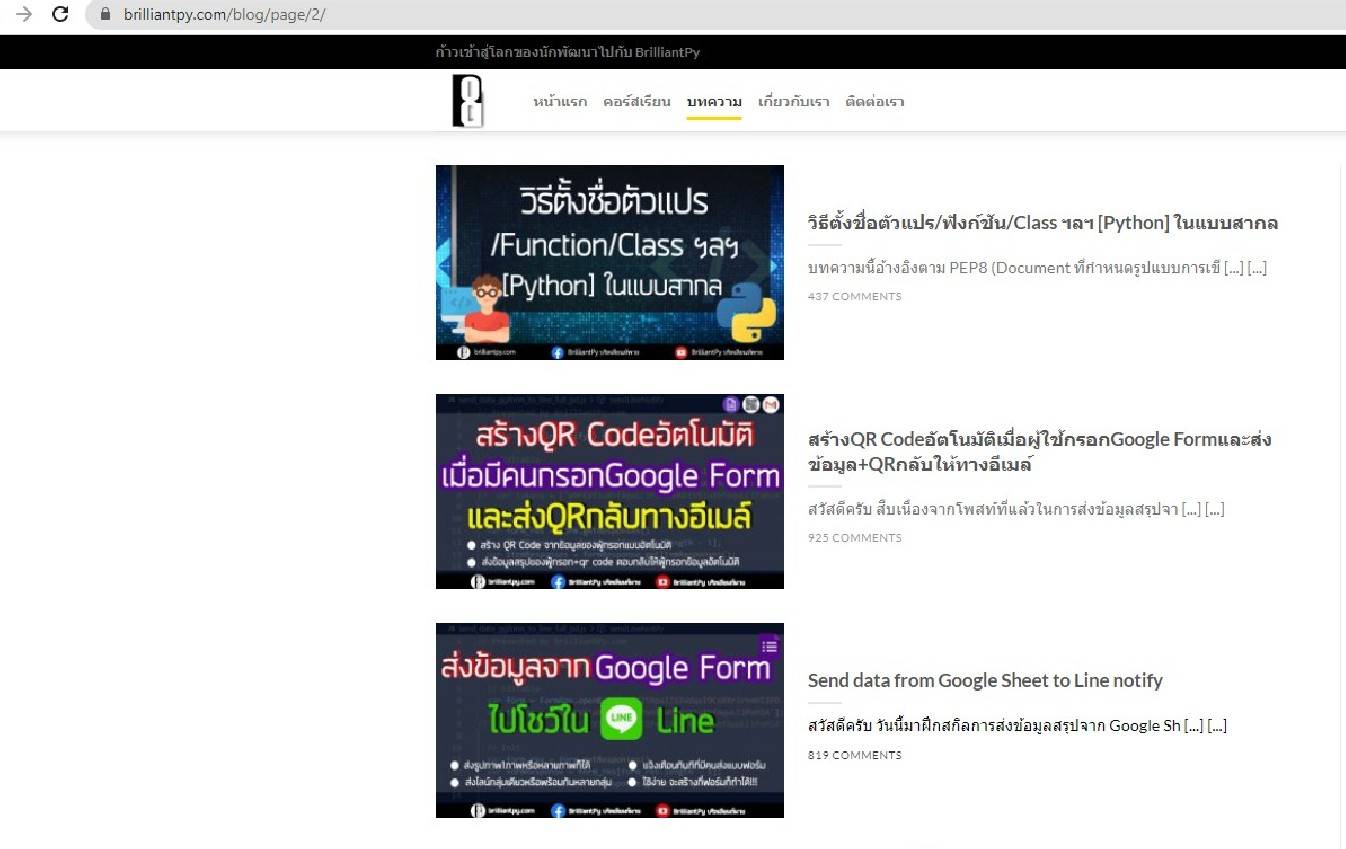Image resolution: width=1346 pixels, height=849 pixels.
Task: Open the Python naming convention article thumbnail
Action: pos(609,262)
